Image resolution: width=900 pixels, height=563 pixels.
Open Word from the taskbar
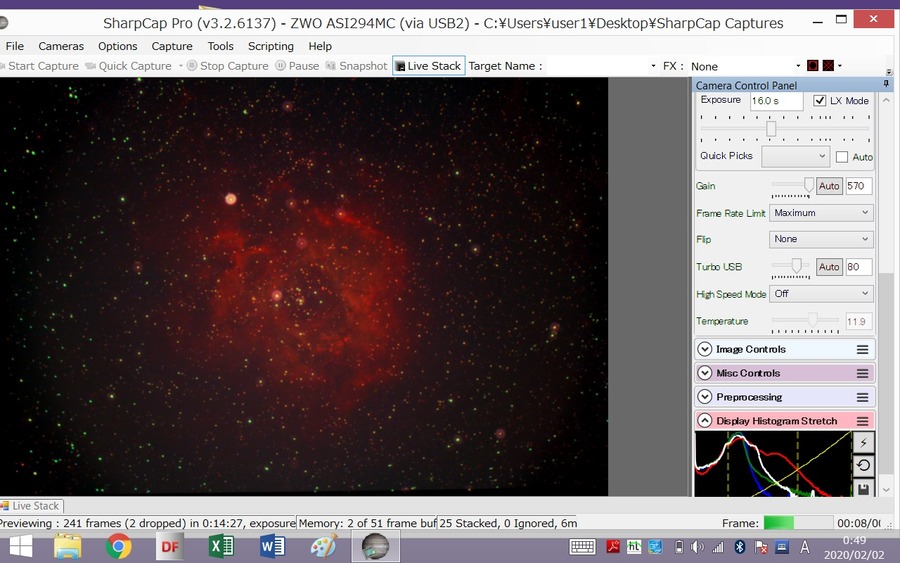click(x=272, y=546)
